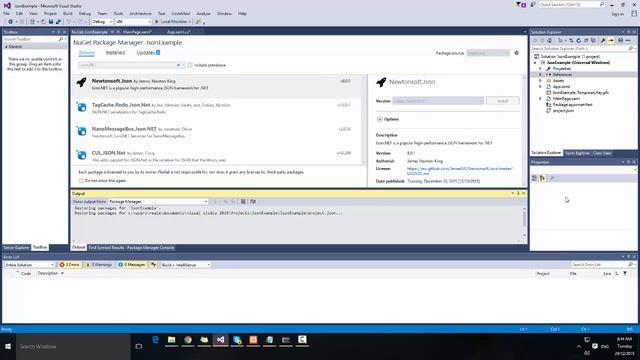Click the Save All toolbar icon

(58, 22)
